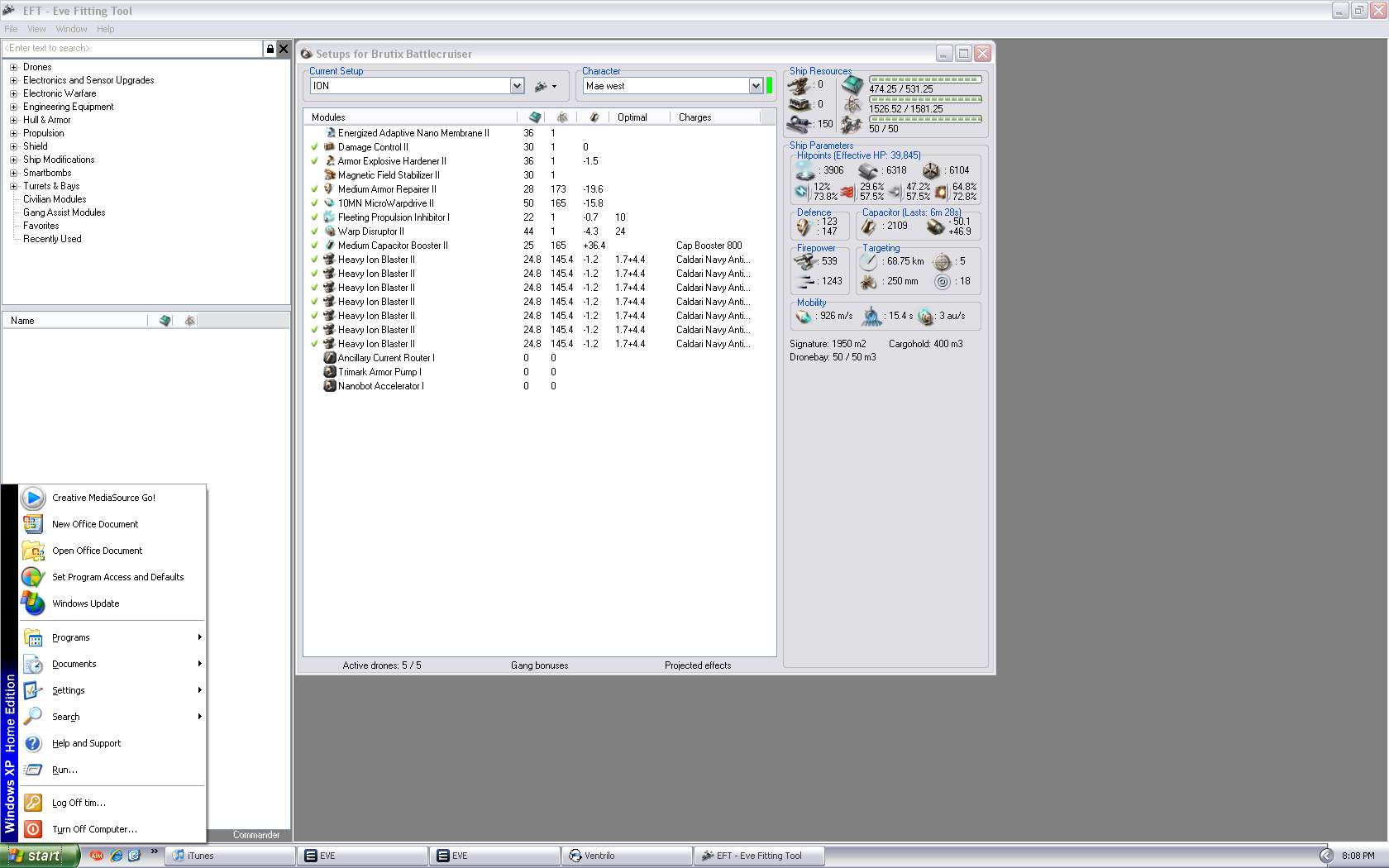Click the Magnetic Field Stabilizer II icon

pyautogui.click(x=330, y=175)
